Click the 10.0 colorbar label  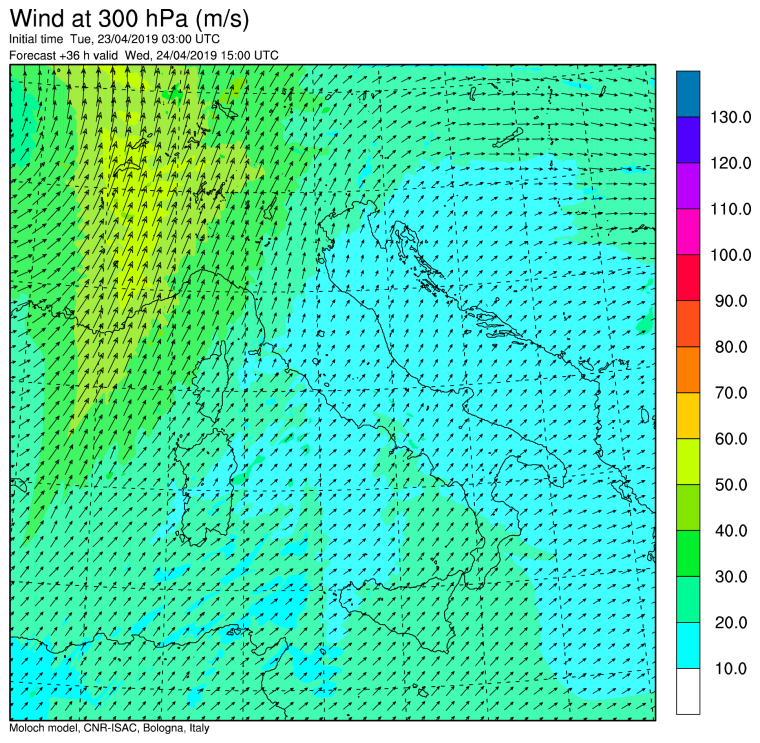pyautogui.click(x=731, y=668)
